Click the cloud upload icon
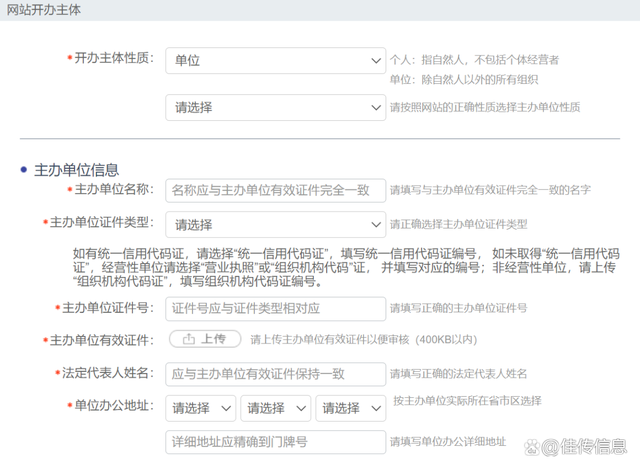The image size is (640, 469). (190, 339)
